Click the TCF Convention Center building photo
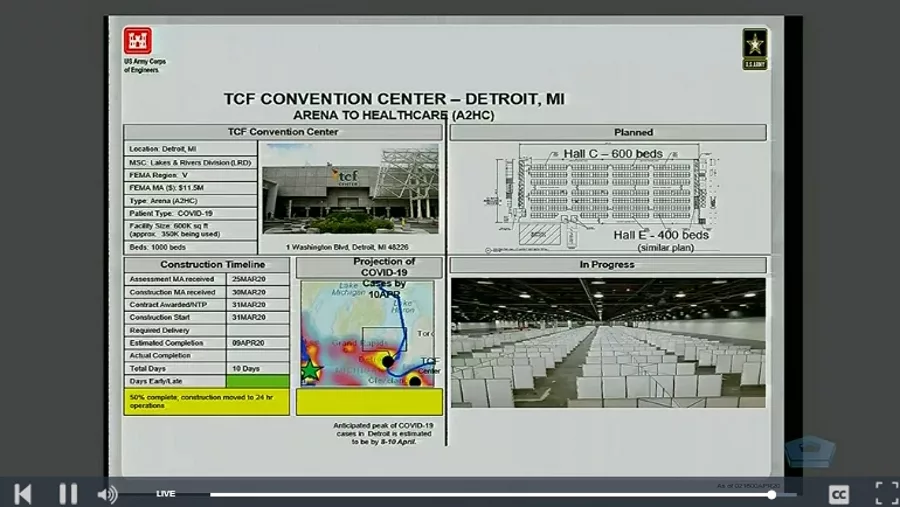 [350, 189]
